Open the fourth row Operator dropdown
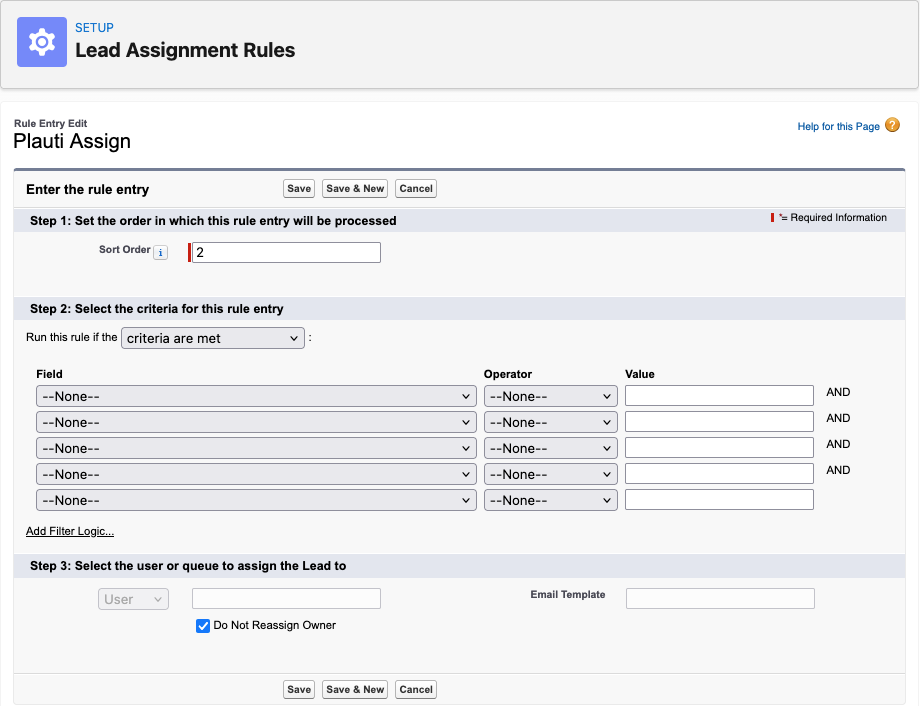 [550, 474]
